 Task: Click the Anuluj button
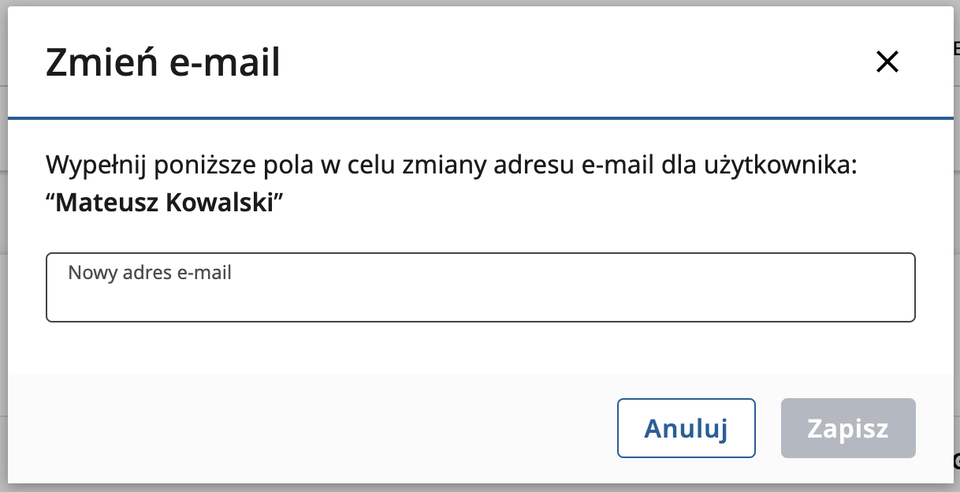[x=686, y=429]
